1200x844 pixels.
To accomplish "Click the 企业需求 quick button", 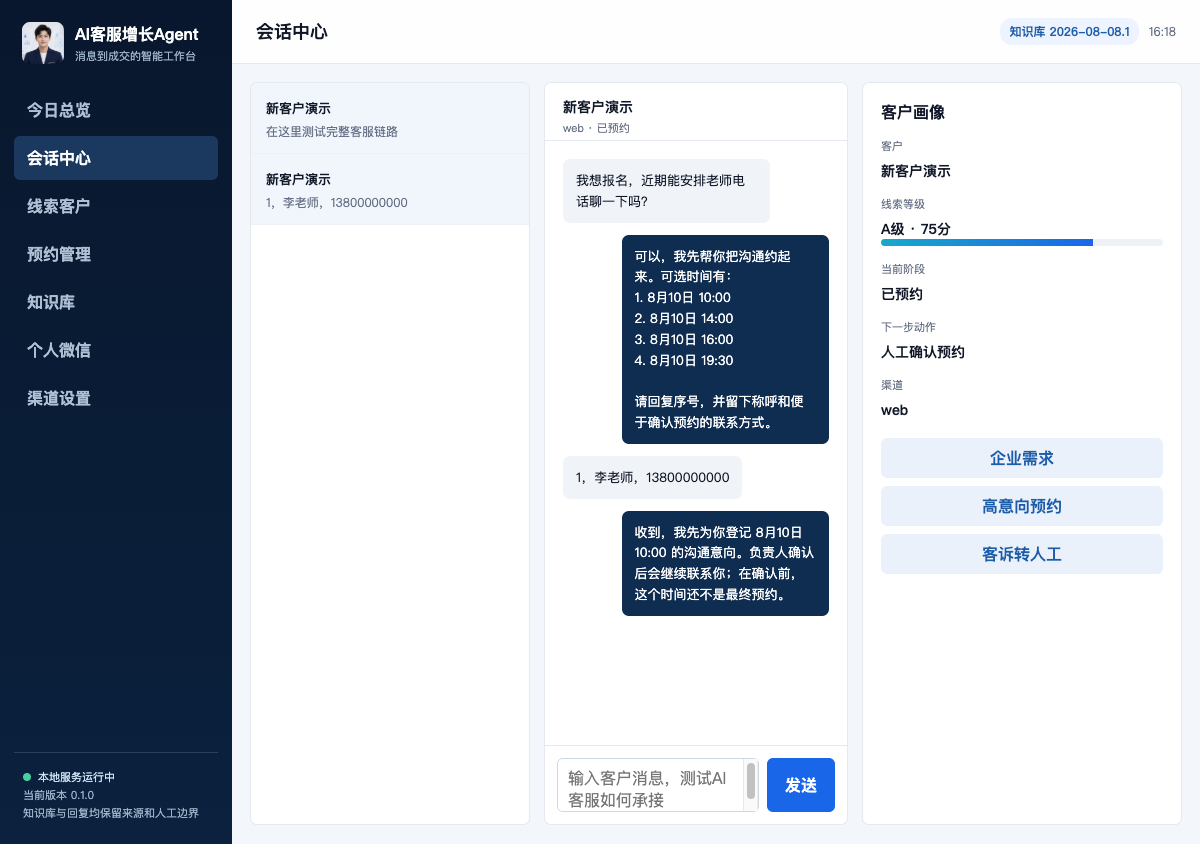I will tap(1022, 458).
